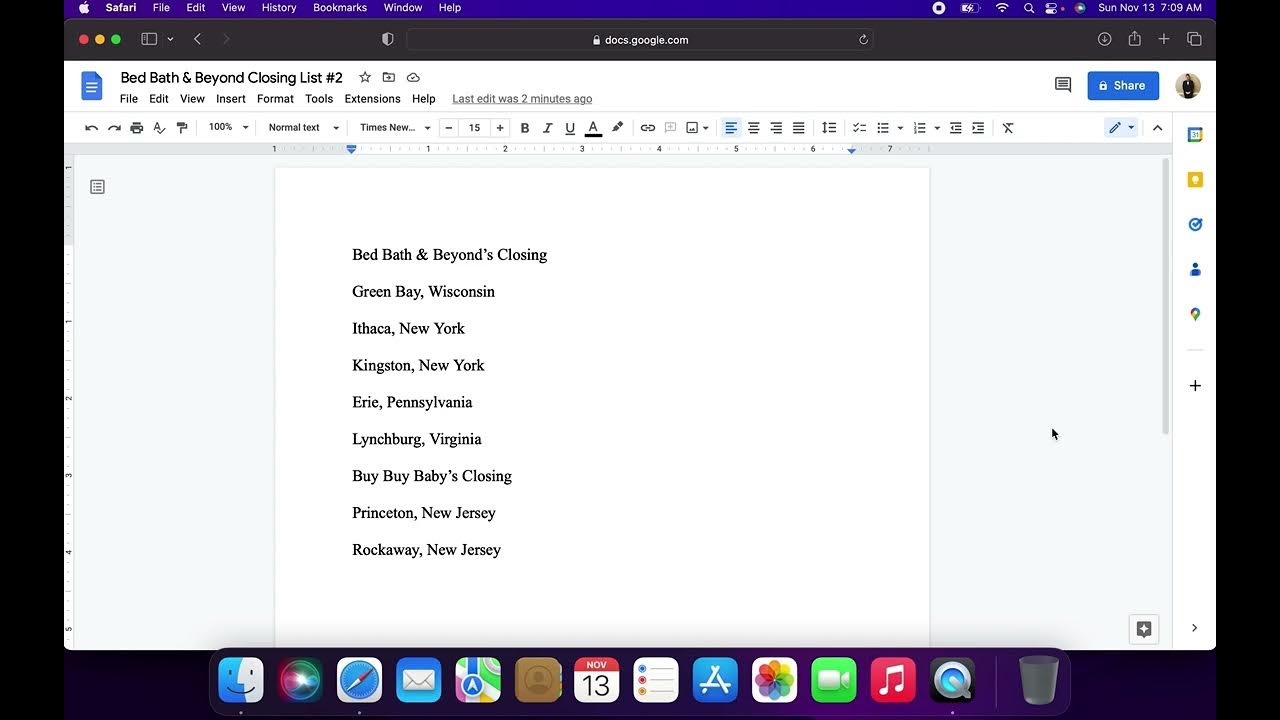Open the File menu in Docs
The image size is (1280, 720).
point(129,99)
